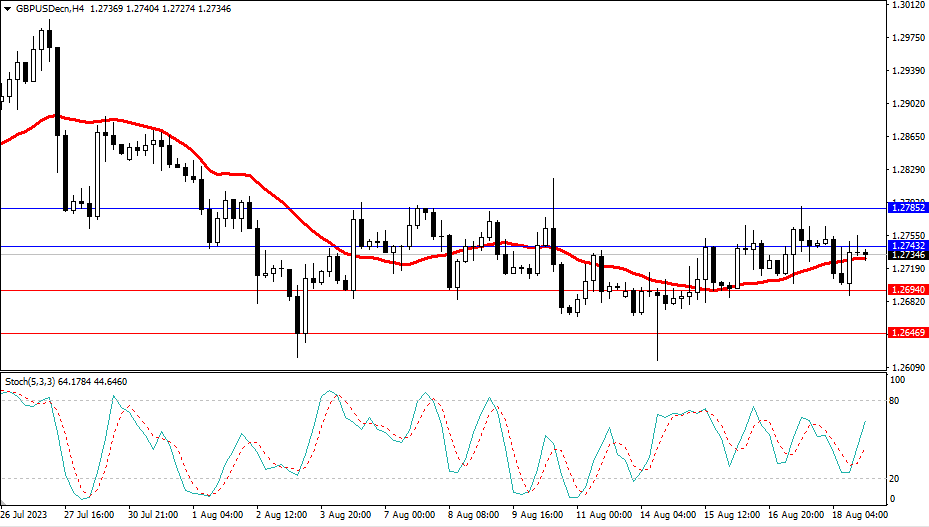Select the 3 Aug 20:00 time label
929x527 pixels.
click(347, 515)
